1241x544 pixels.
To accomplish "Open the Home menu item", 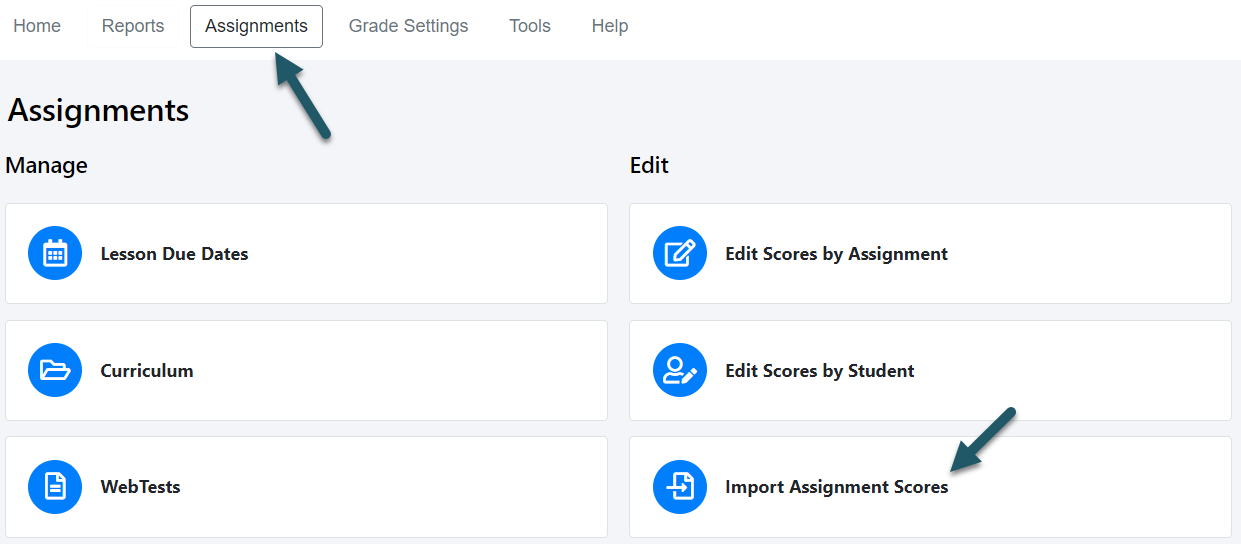I will click(37, 26).
